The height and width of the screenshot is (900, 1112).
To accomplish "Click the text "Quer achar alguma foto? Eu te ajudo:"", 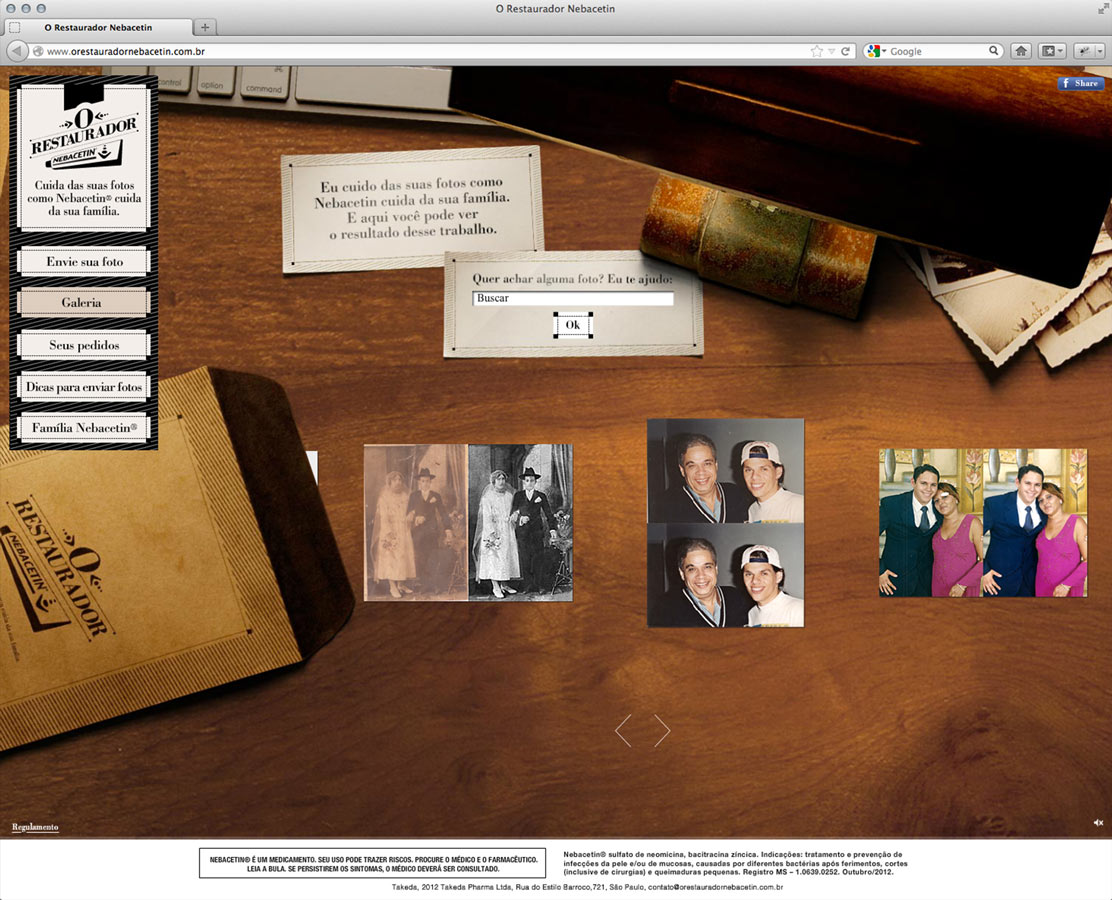I will (x=572, y=279).
